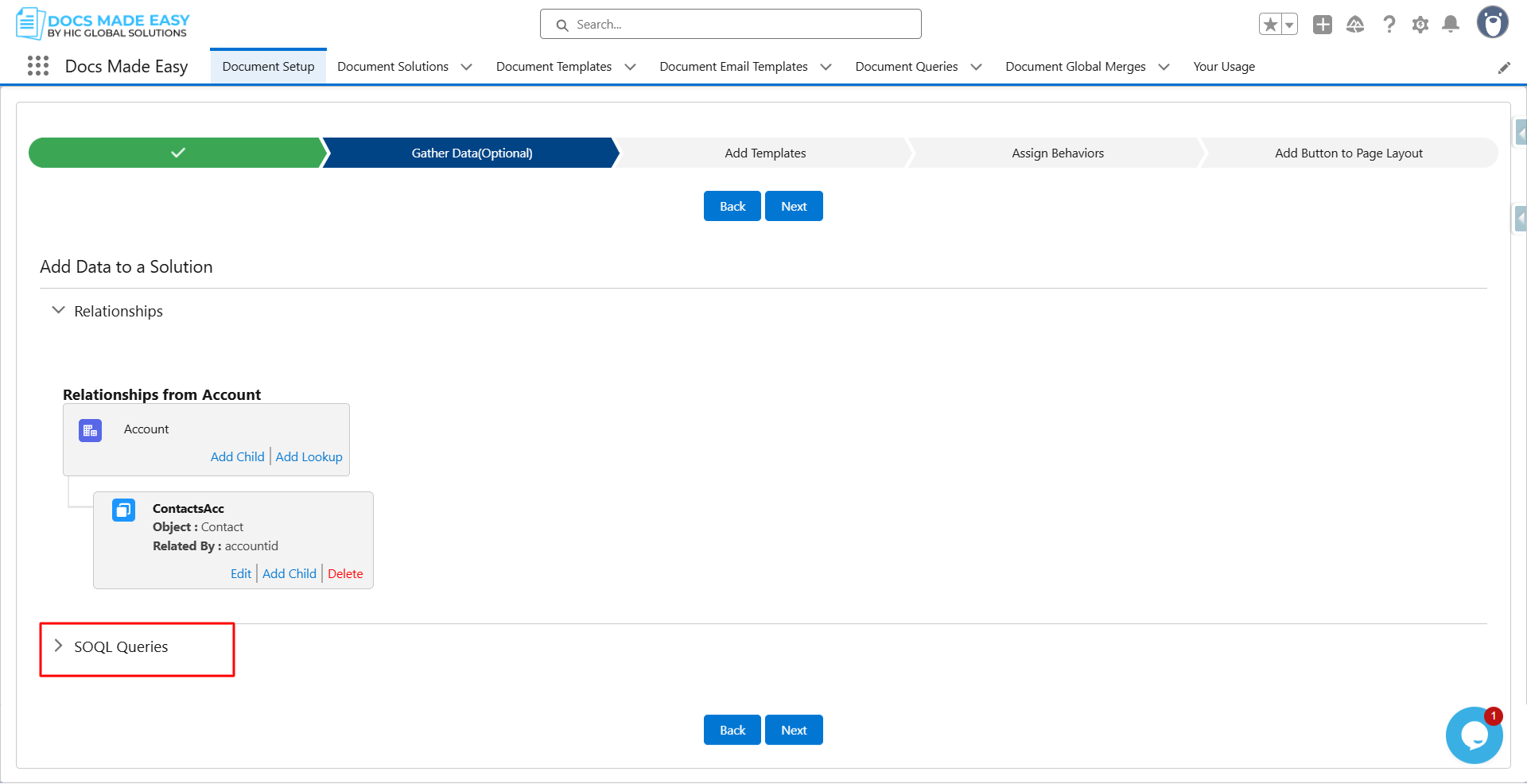Image resolution: width=1527 pixels, height=784 pixels.
Task: Open the chat bubble widget
Action: 1473,735
